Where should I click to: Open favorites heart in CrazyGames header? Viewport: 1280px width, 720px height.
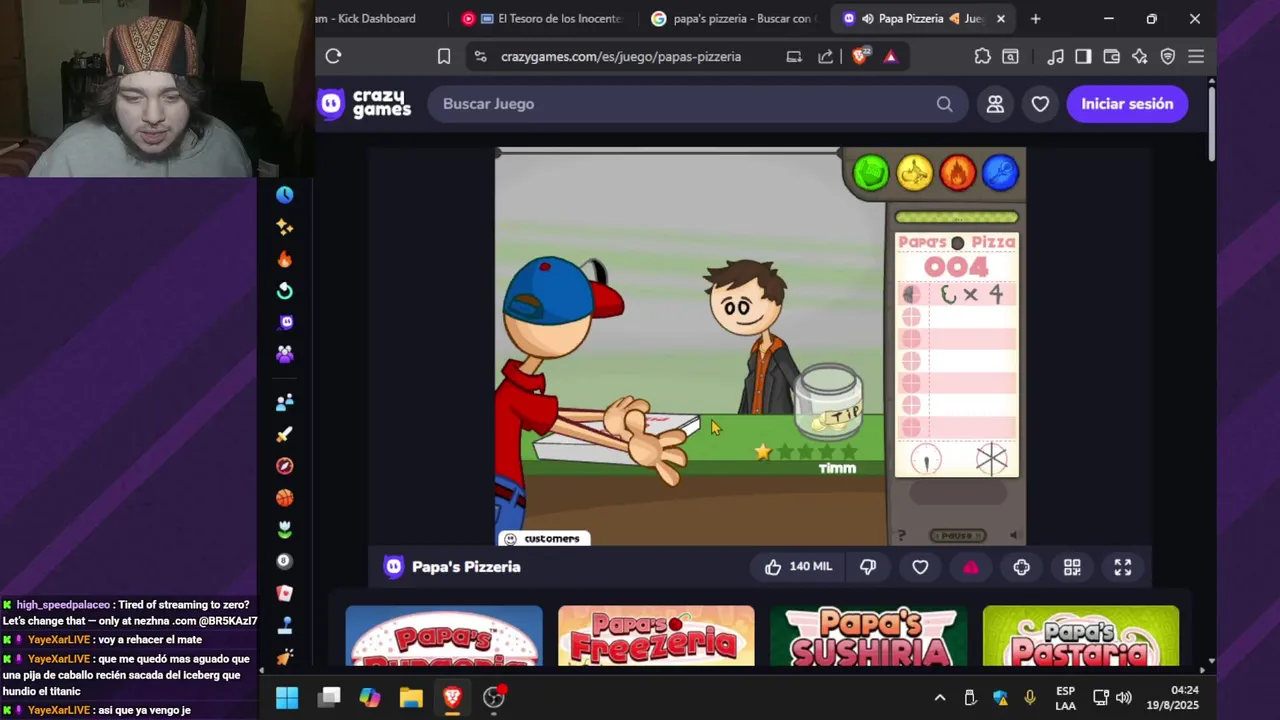pos(1040,104)
